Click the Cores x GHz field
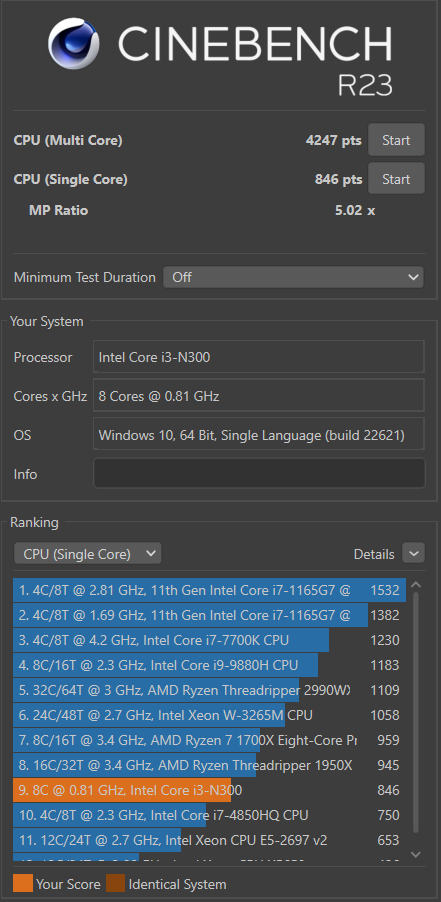The width and height of the screenshot is (441, 902). (x=259, y=396)
